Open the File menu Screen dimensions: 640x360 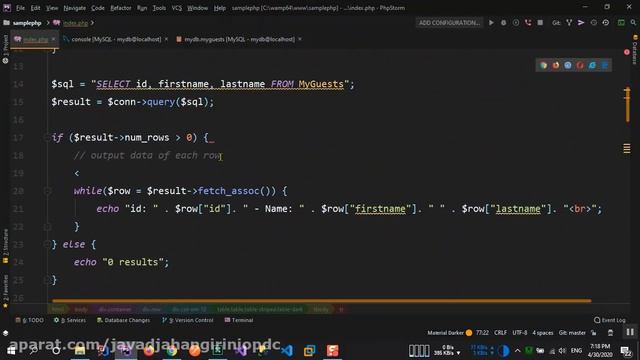20,8
